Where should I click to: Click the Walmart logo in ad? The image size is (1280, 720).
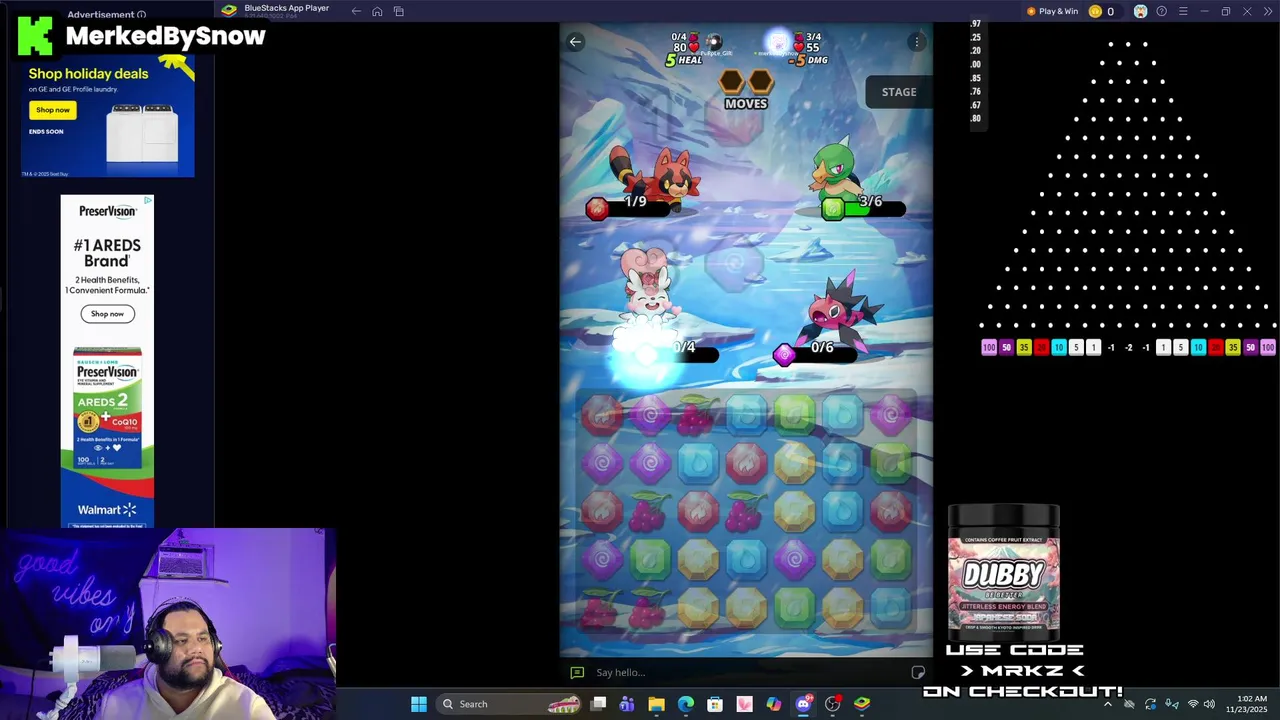pos(107,510)
